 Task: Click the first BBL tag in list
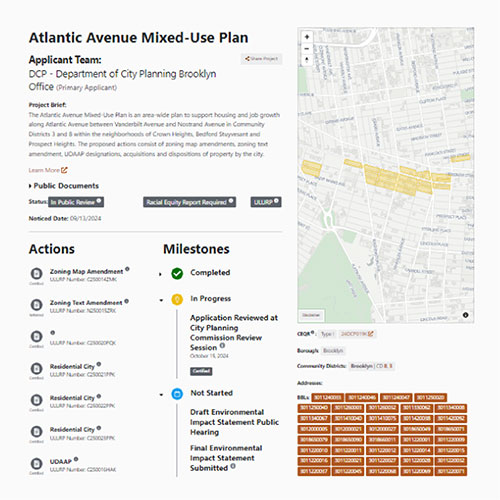pyautogui.click(x=328, y=398)
